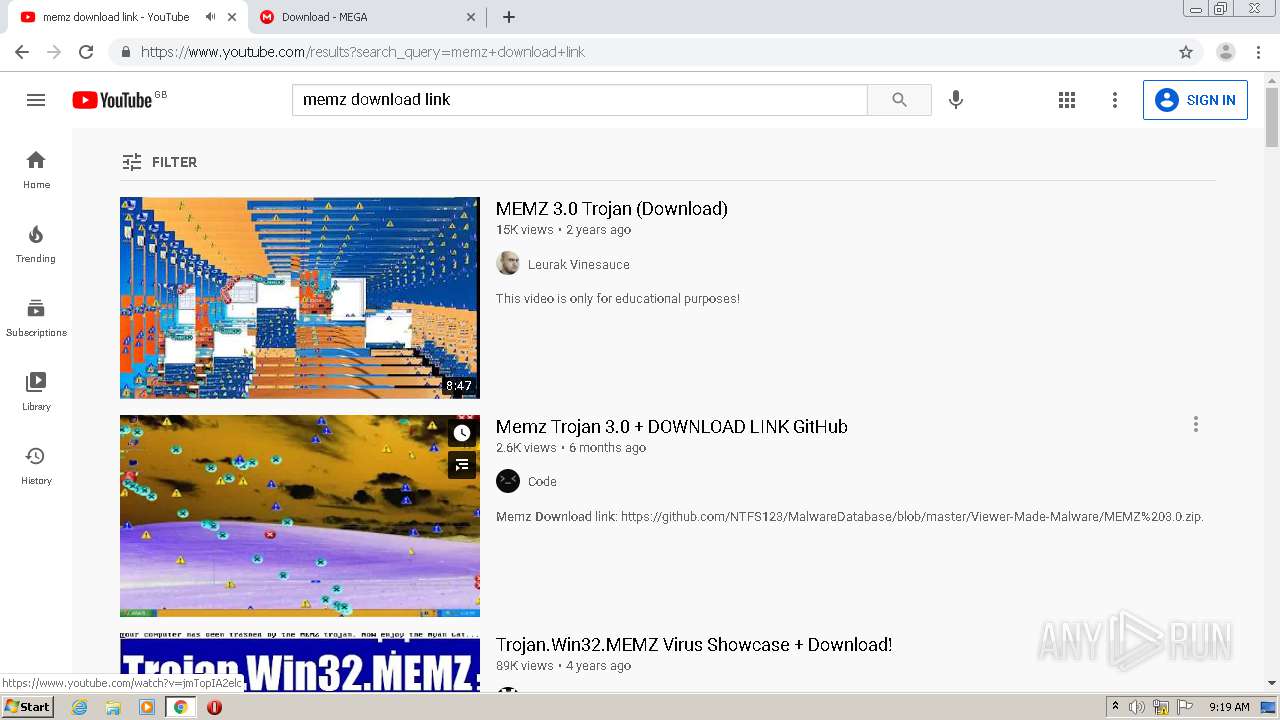The height and width of the screenshot is (720, 1280).
Task: Click Add to queue icon on second thumbnail
Action: pyautogui.click(x=462, y=465)
